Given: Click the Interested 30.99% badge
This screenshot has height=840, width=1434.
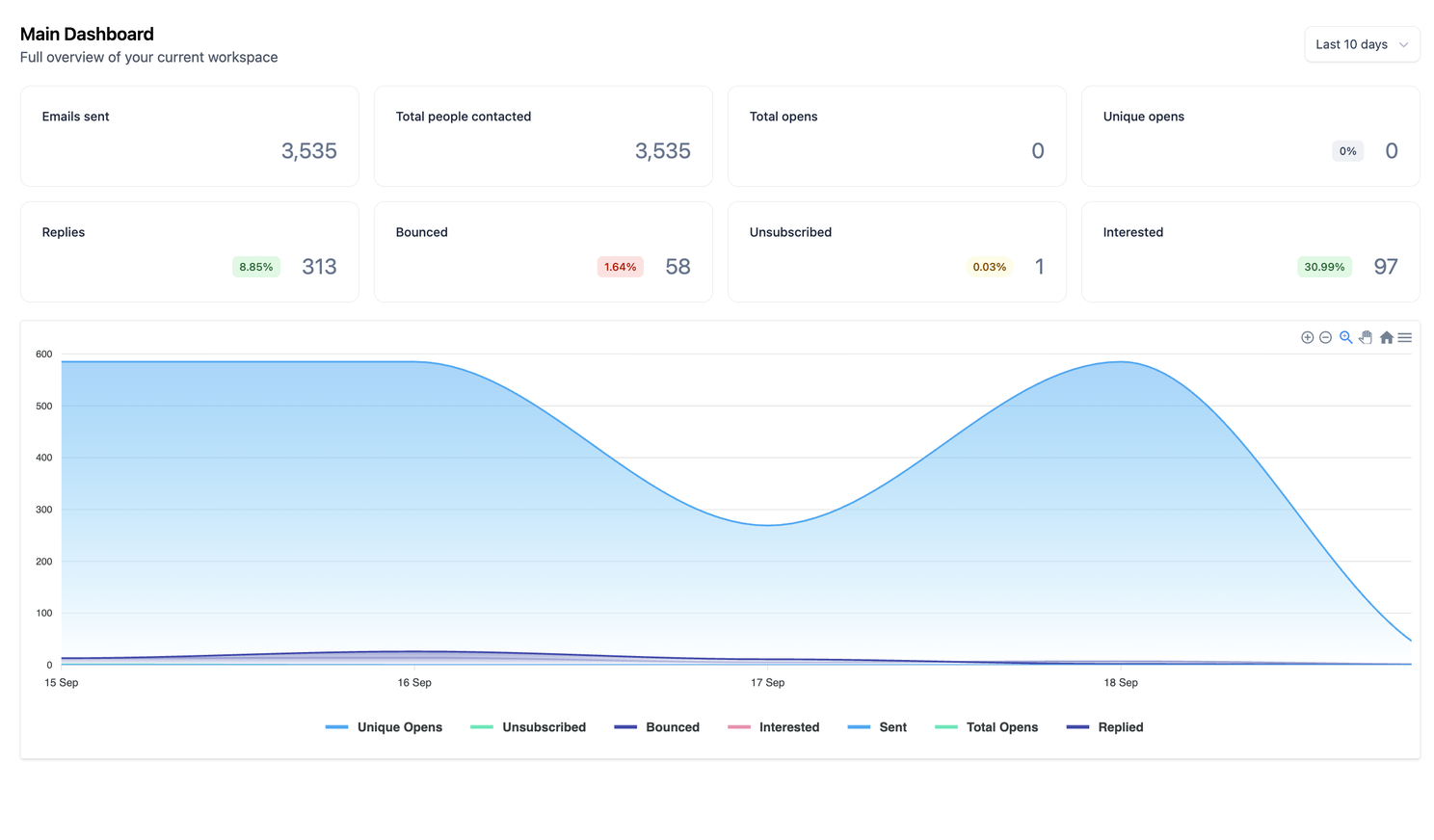Looking at the screenshot, I should pyautogui.click(x=1324, y=267).
